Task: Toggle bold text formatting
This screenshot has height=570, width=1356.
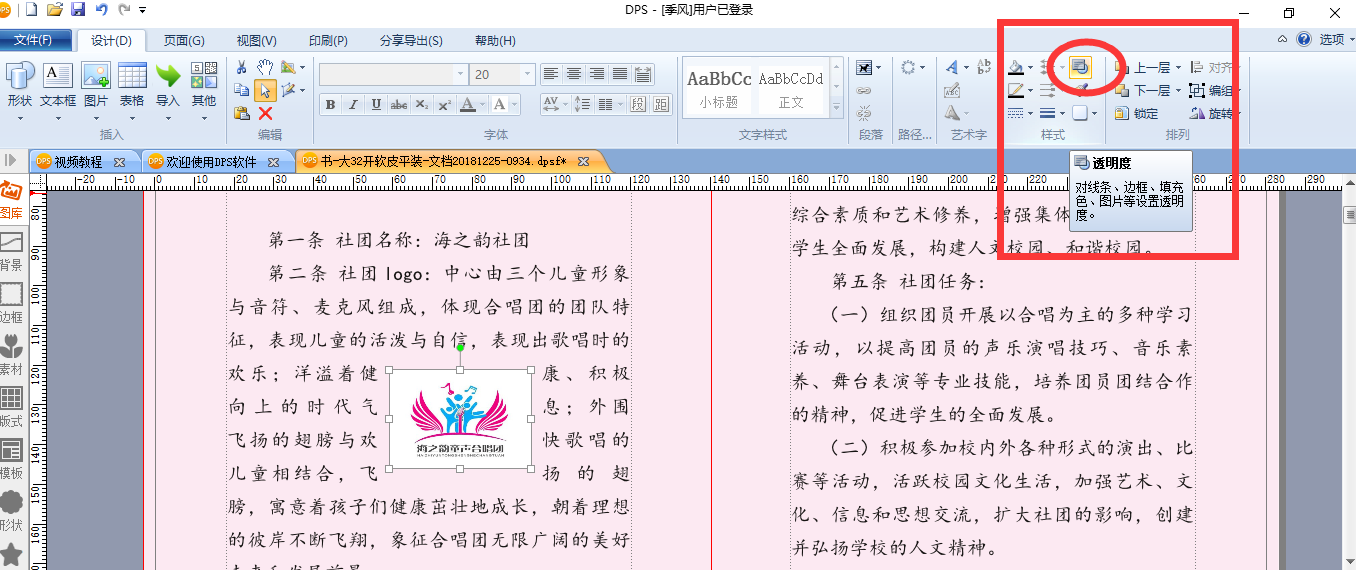Action: [330, 104]
